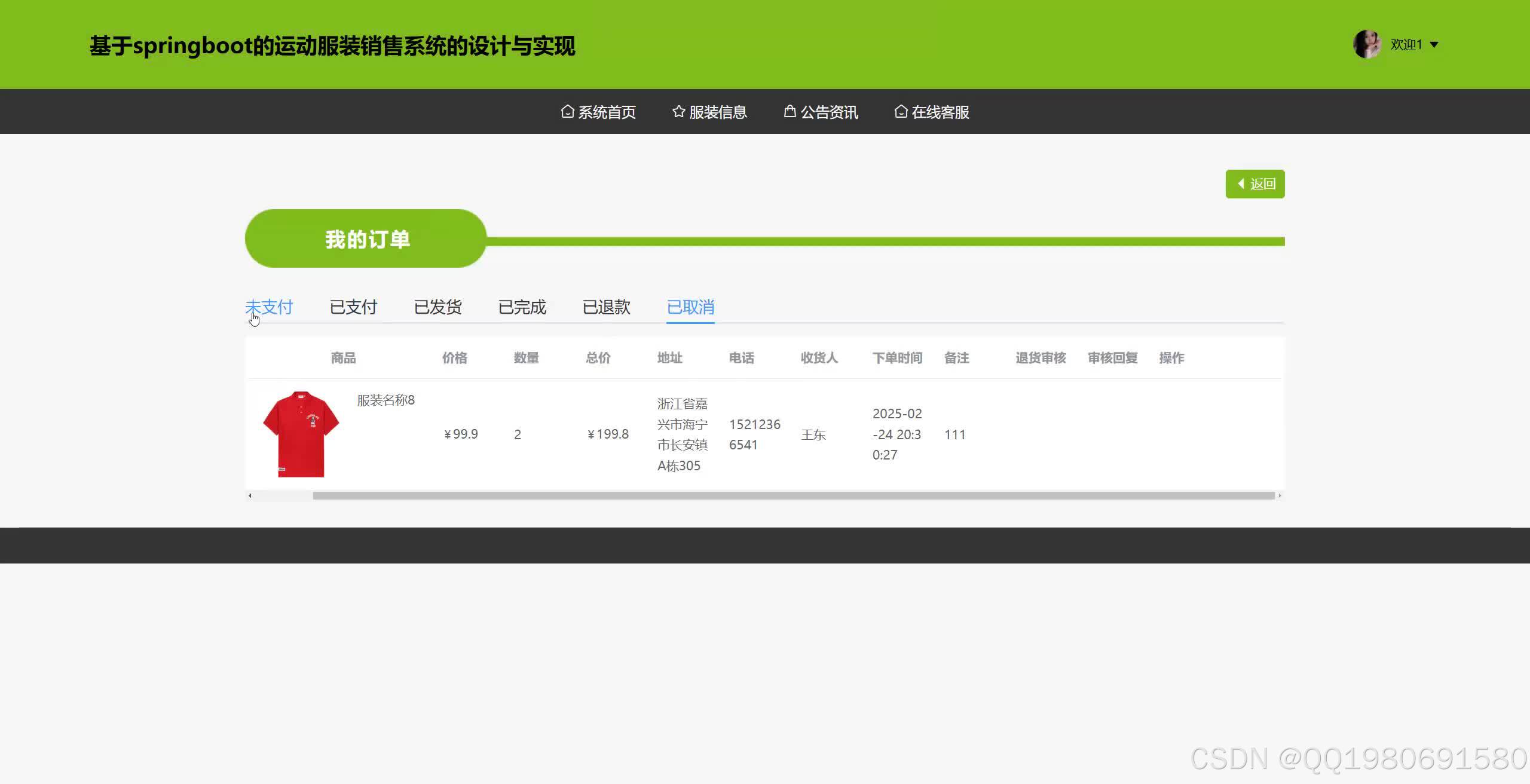Click the scrollbar right arrow

1280,495
